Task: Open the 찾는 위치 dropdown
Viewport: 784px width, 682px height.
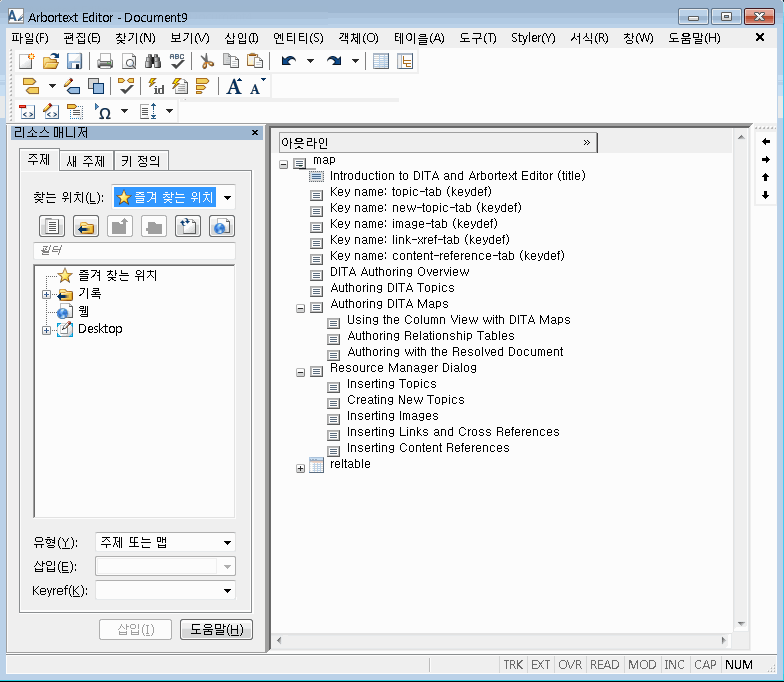Action: [x=228, y=198]
